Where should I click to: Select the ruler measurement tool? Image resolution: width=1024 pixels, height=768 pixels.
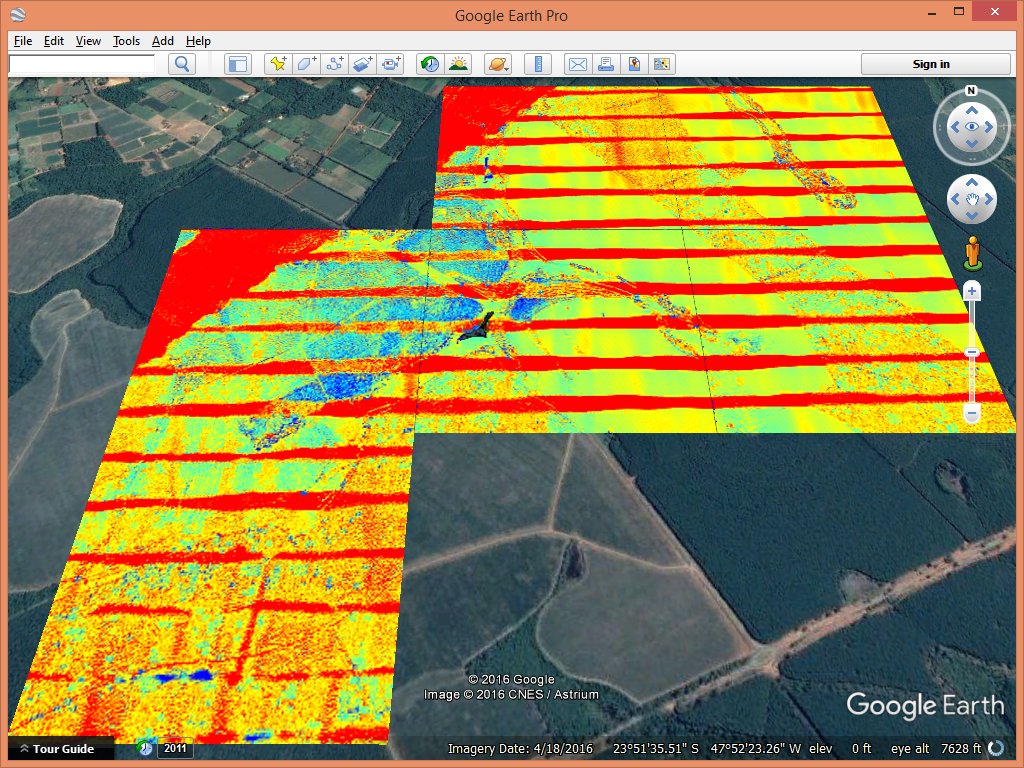coord(538,64)
